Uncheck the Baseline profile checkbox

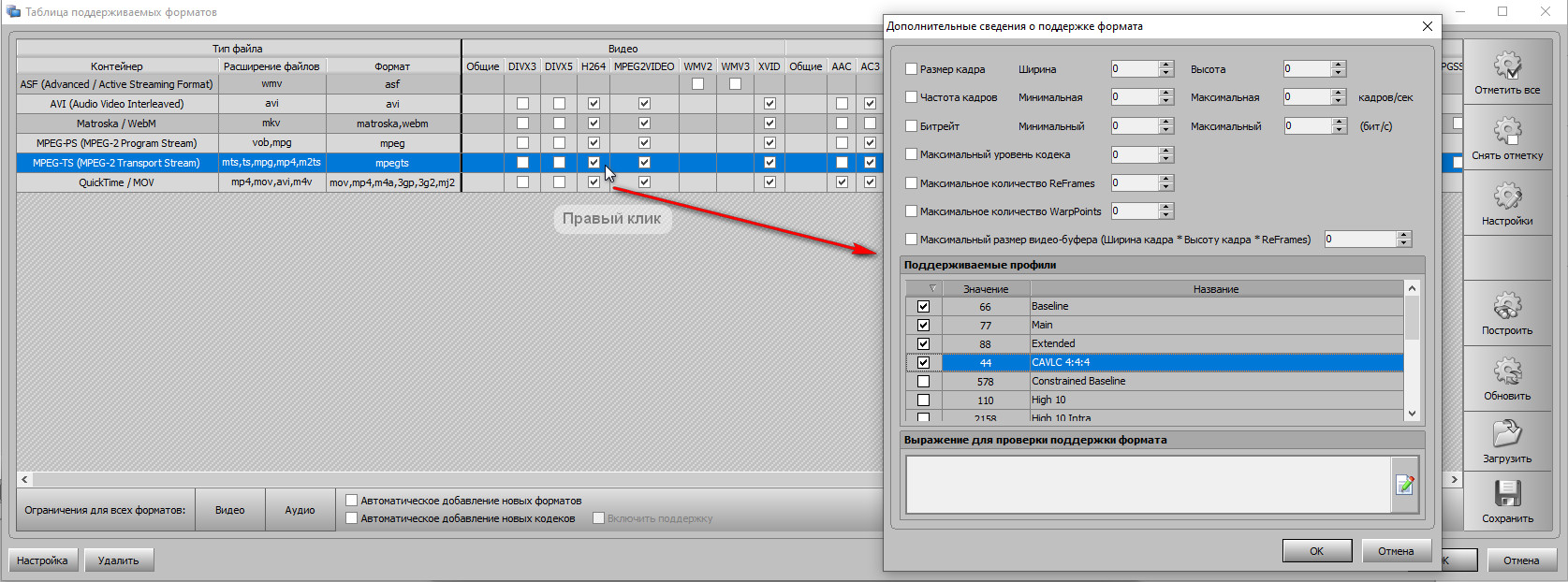923,307
